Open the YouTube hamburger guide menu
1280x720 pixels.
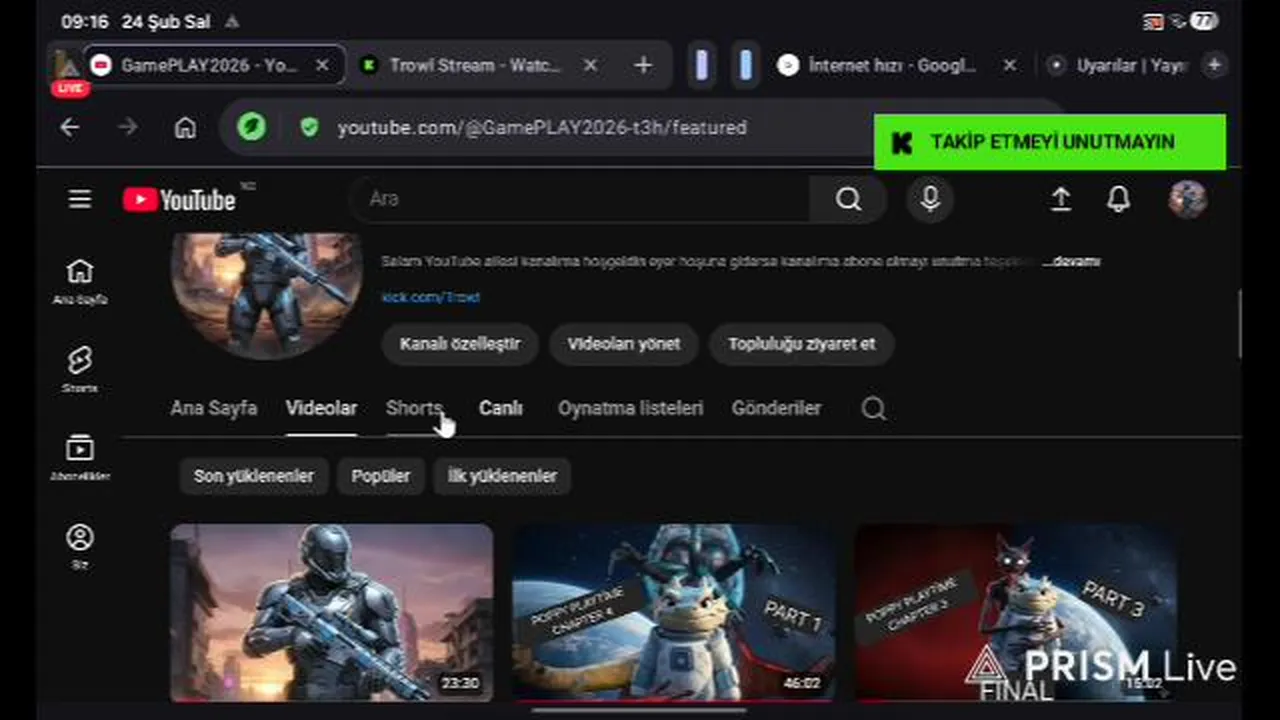pyautogui.click(x=80, y=199)
